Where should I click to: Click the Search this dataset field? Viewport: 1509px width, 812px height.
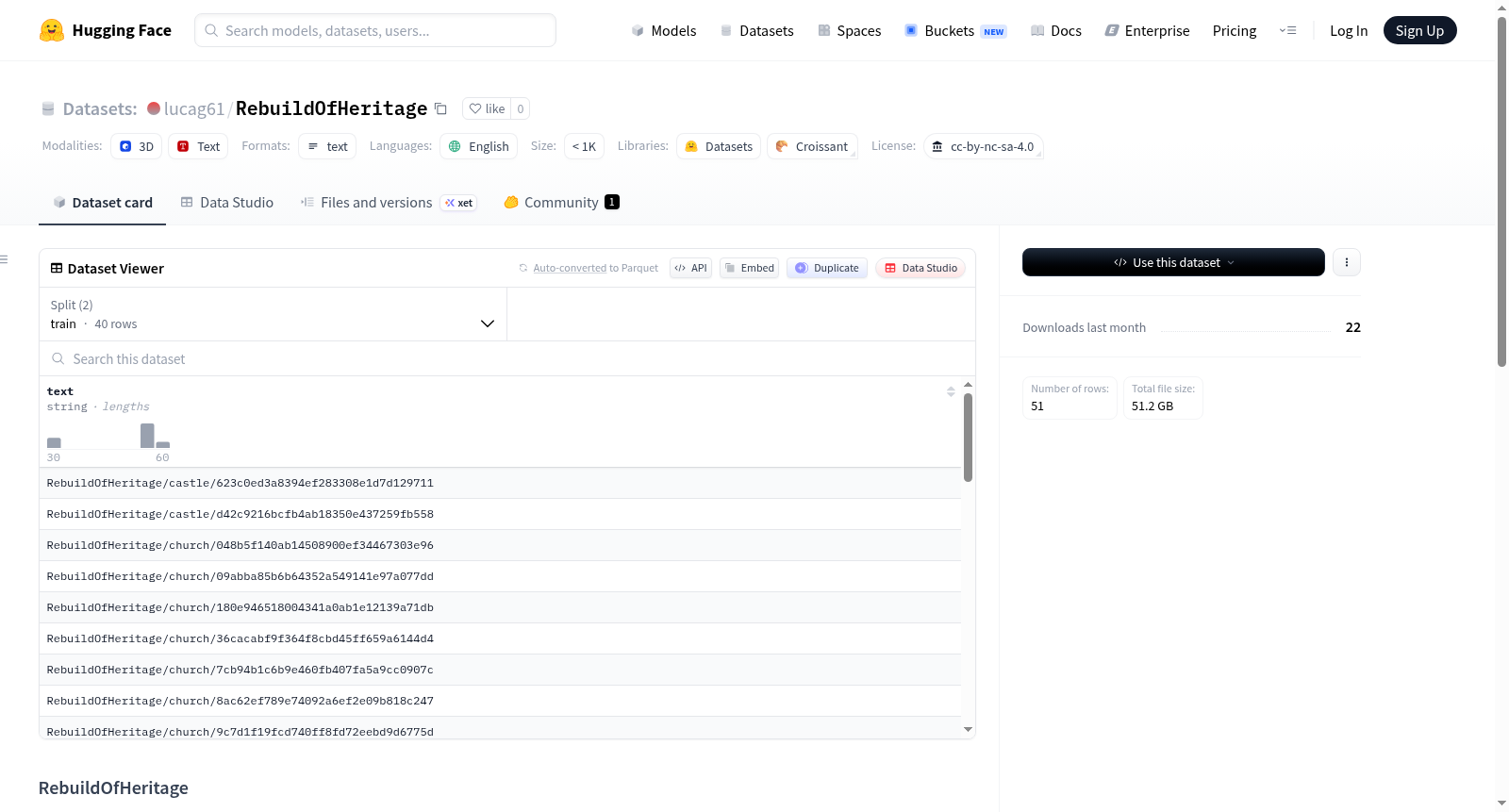tap(507, 358)
